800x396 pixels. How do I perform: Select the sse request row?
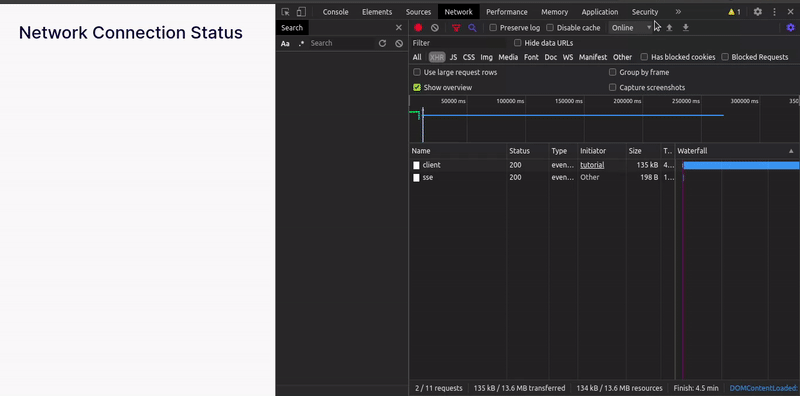(604, 177)
